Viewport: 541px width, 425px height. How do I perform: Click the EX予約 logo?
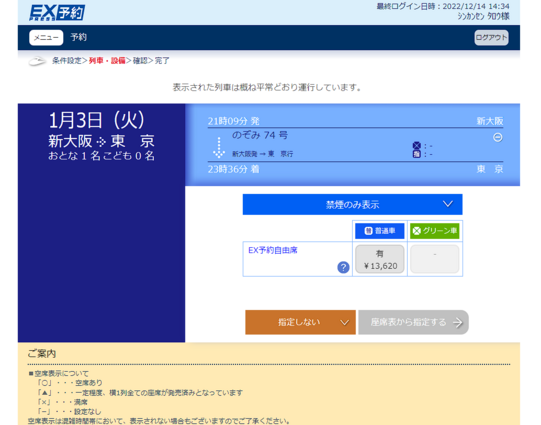[x=57, y=13]
